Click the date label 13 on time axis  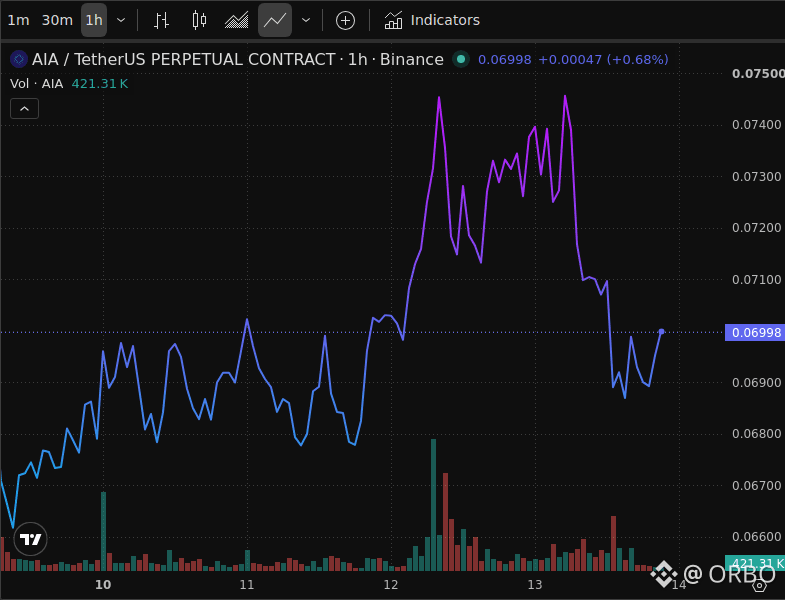(535, 584)
